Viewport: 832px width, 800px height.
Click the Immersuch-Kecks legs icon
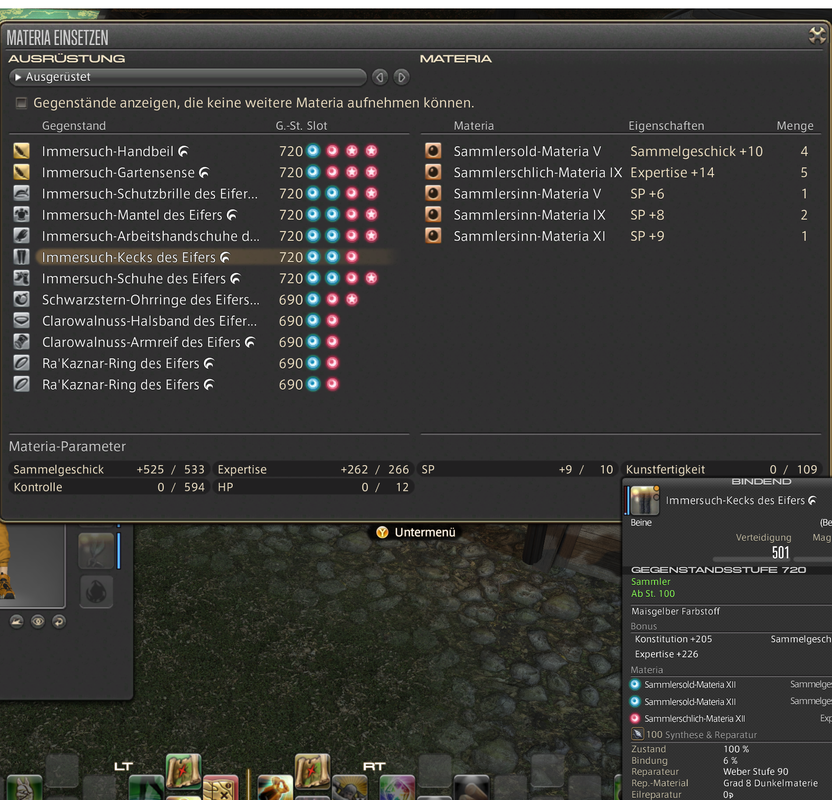click(x=21, y=257)
